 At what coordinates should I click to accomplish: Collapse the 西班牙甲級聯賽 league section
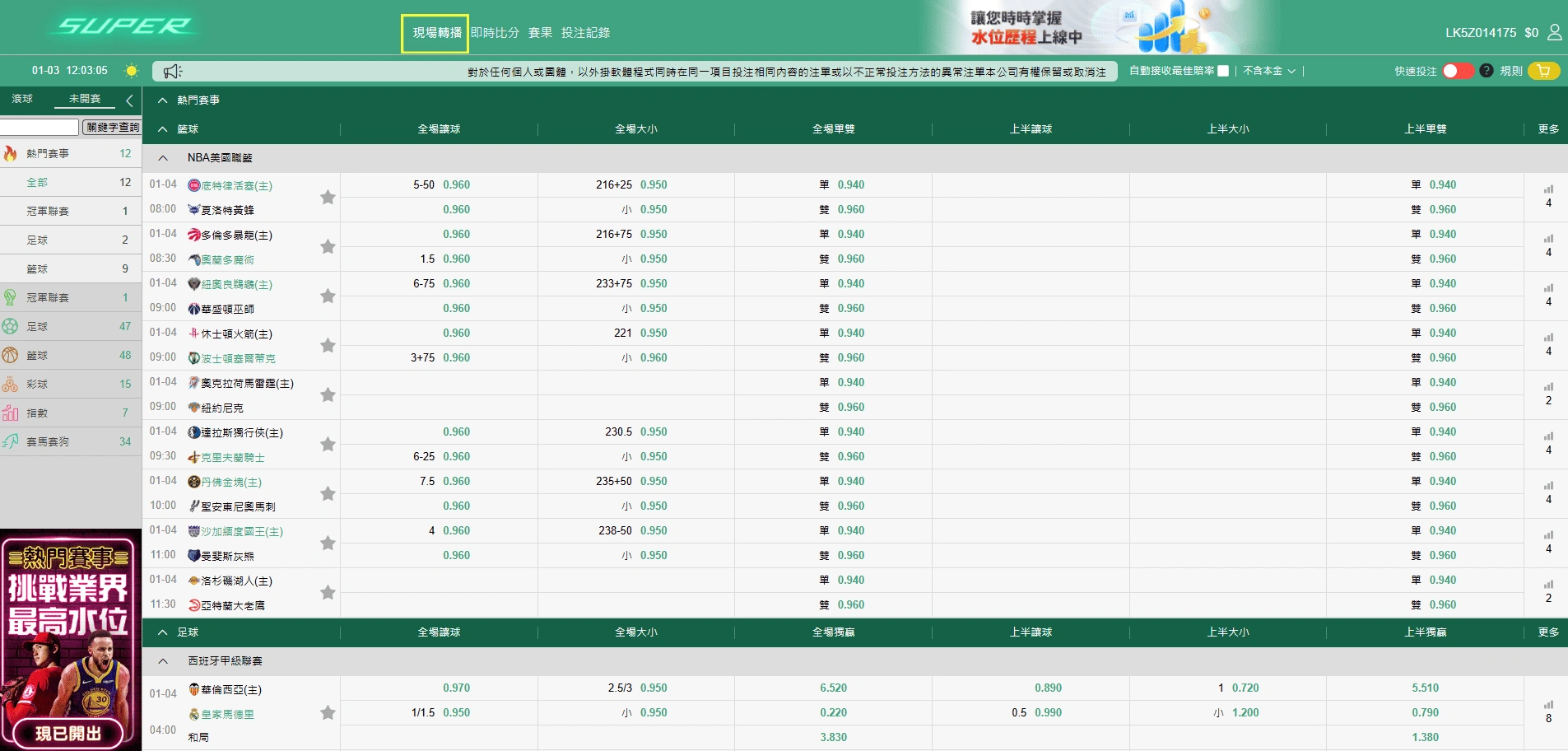pos(163,661)
